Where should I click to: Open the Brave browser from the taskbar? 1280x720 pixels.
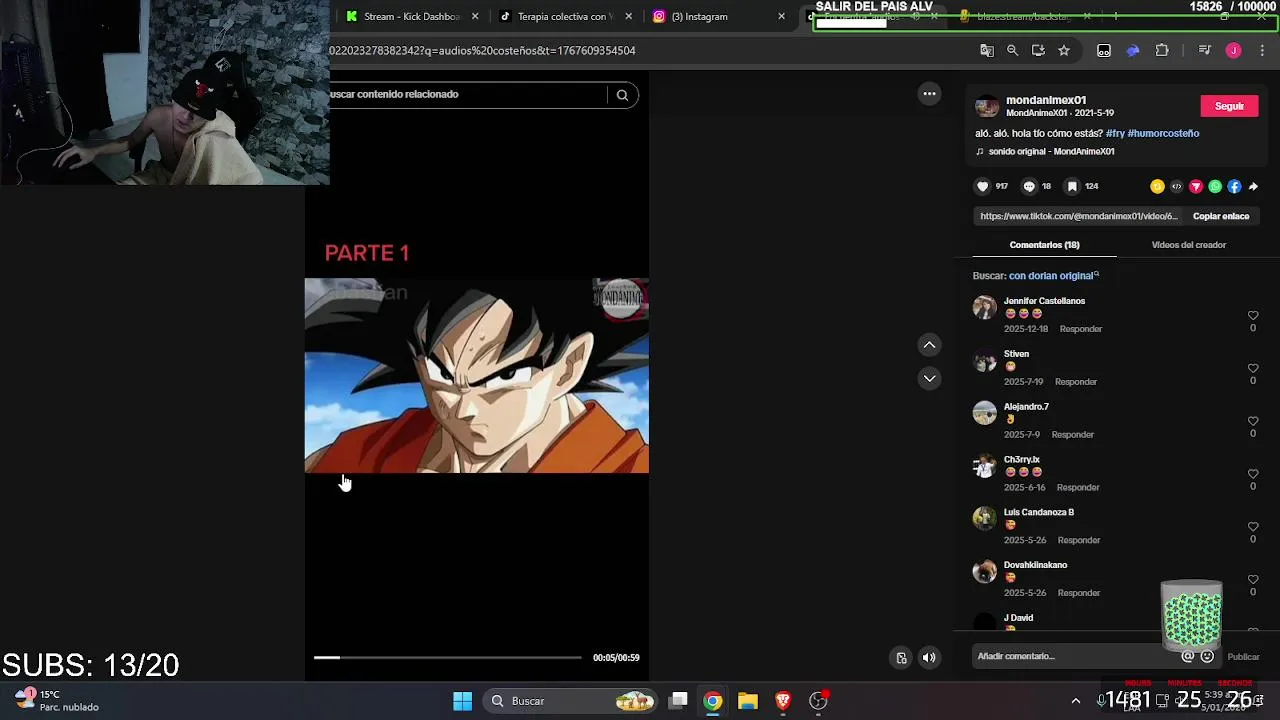(x=783, y=701)
